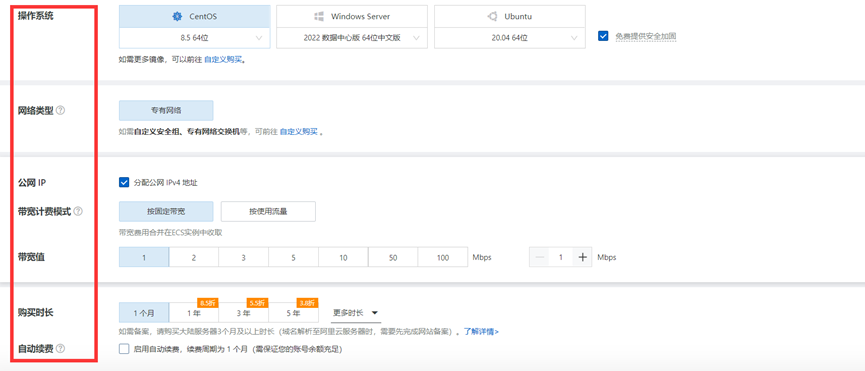Increase bandwidth with the plus button
This screenshot has height=371, width=865.
click(x=582, y=257)
